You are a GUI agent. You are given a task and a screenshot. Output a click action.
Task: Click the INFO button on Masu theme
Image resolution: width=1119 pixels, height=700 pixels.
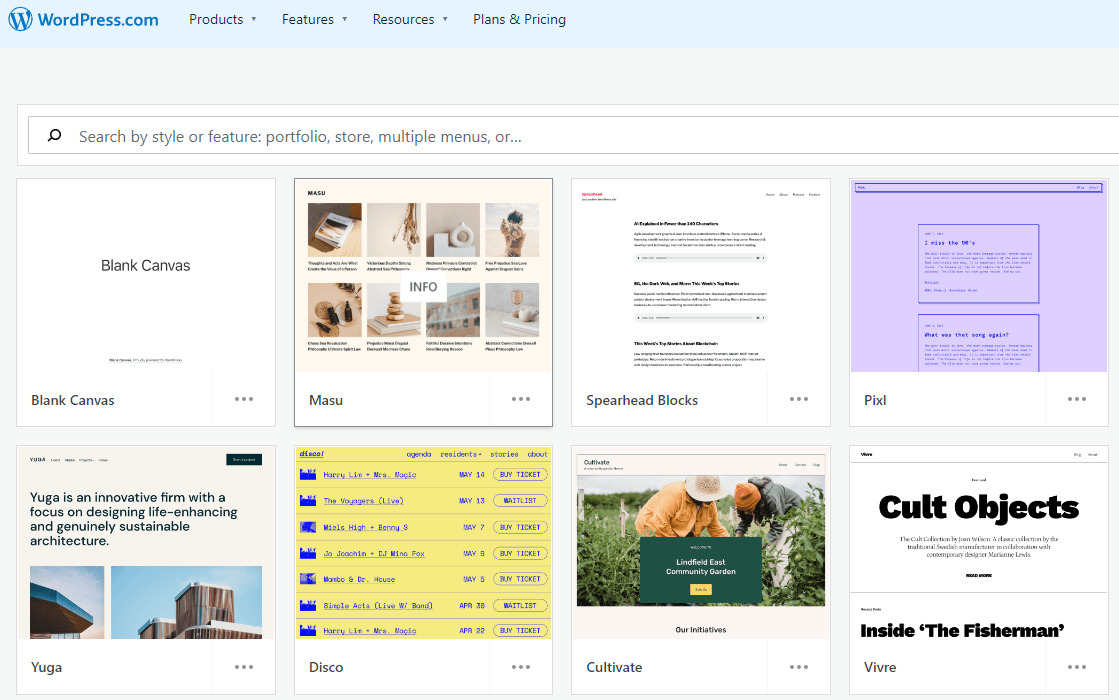coord(423,288)
